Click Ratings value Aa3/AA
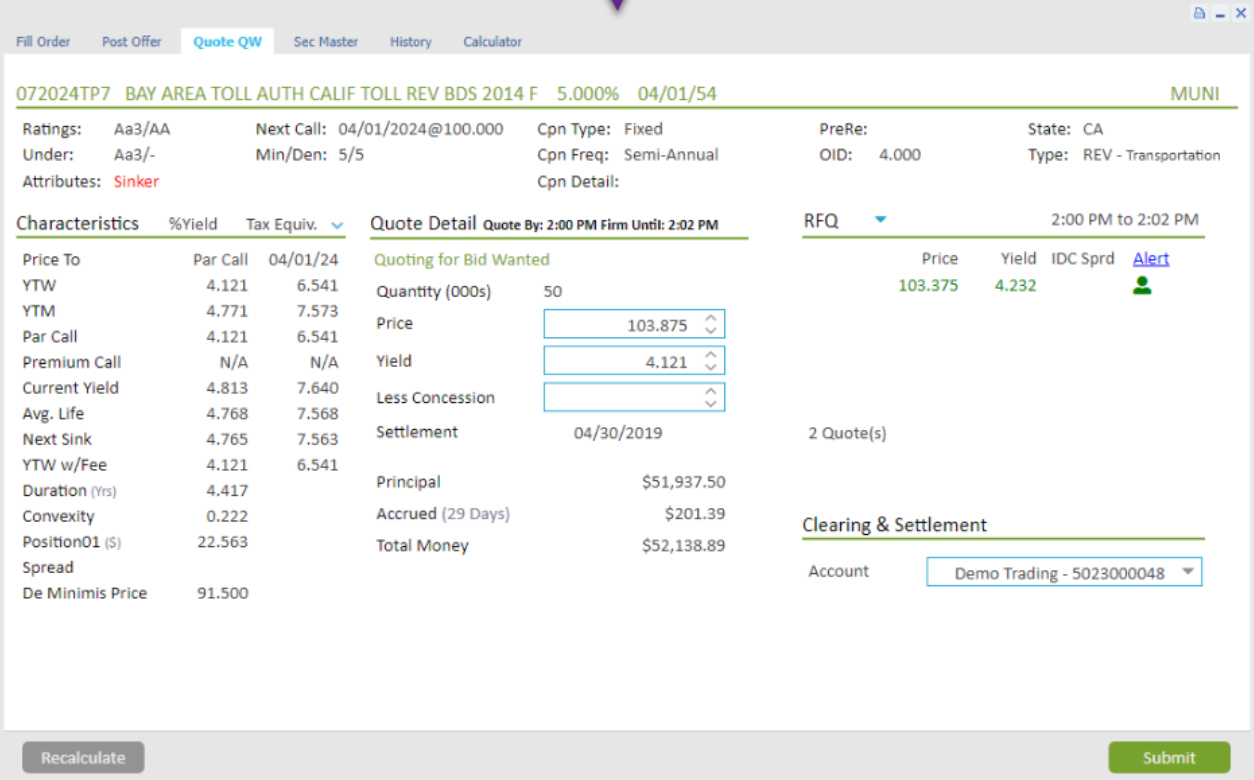The image size is (1254, 780). 142,129
